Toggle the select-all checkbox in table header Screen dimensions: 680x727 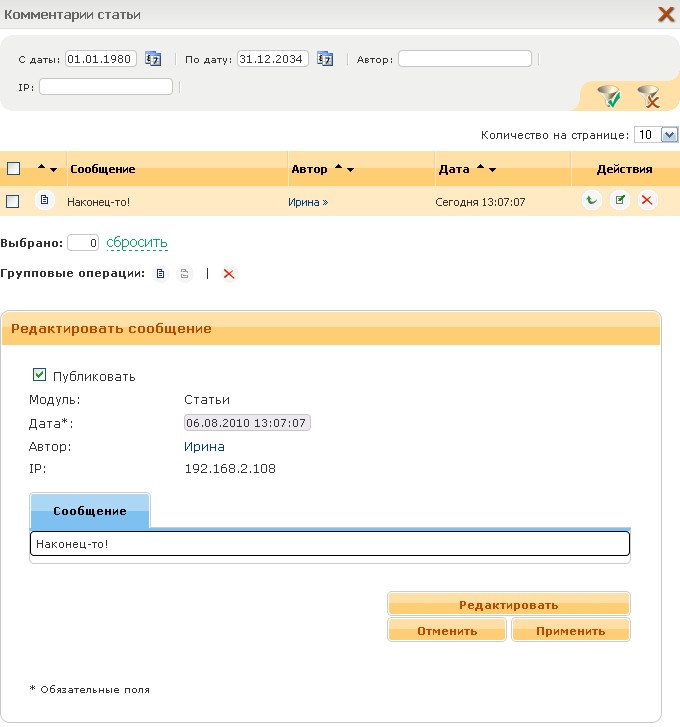point(13,169)
